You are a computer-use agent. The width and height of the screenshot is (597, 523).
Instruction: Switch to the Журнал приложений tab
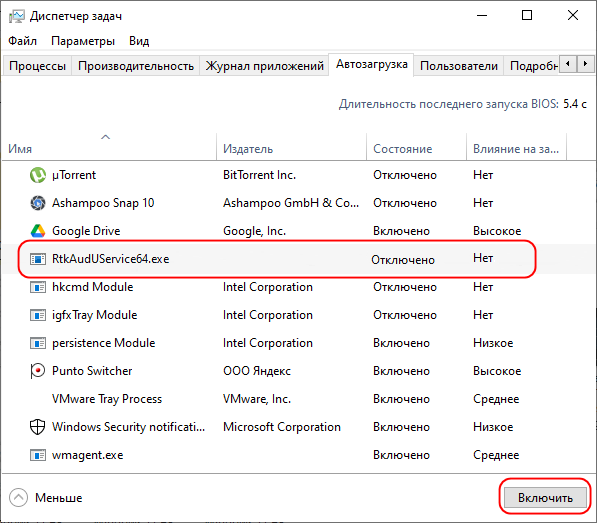[265, 66]
